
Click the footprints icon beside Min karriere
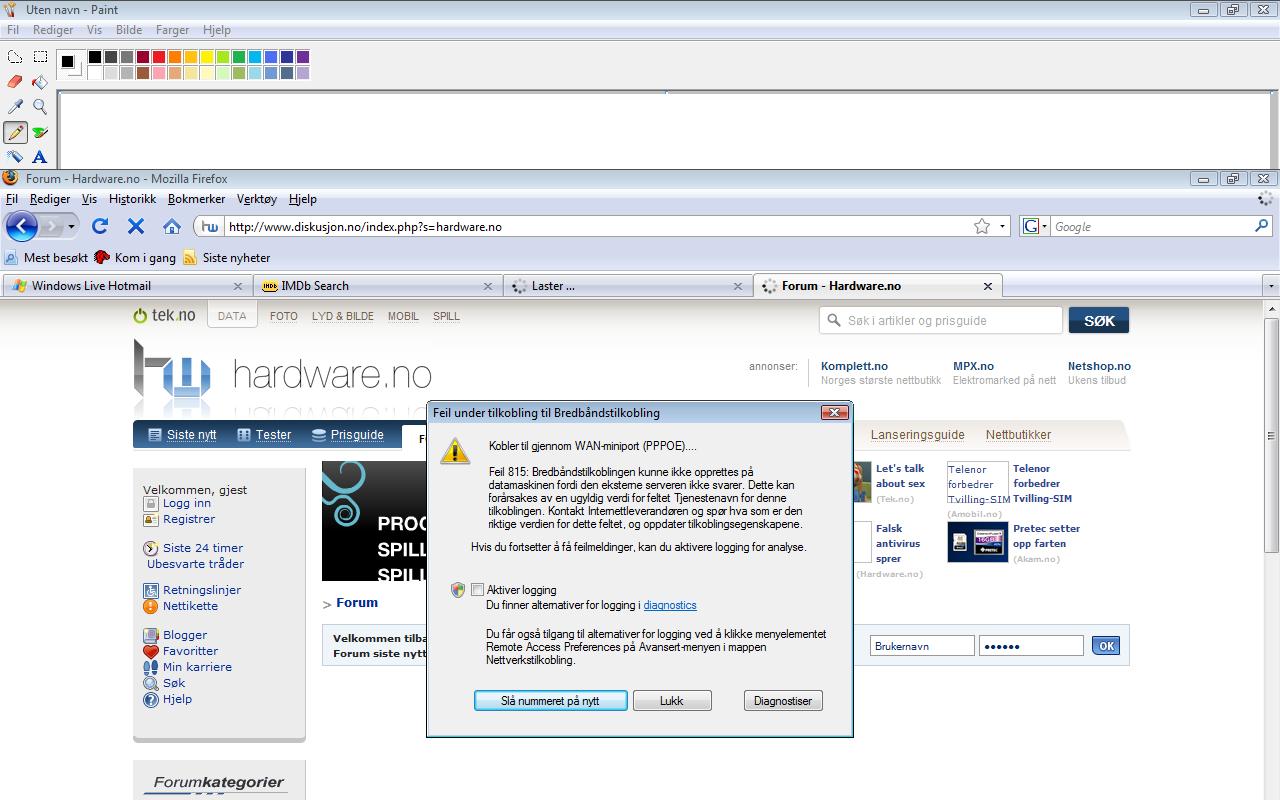click(x=151, y=667)
